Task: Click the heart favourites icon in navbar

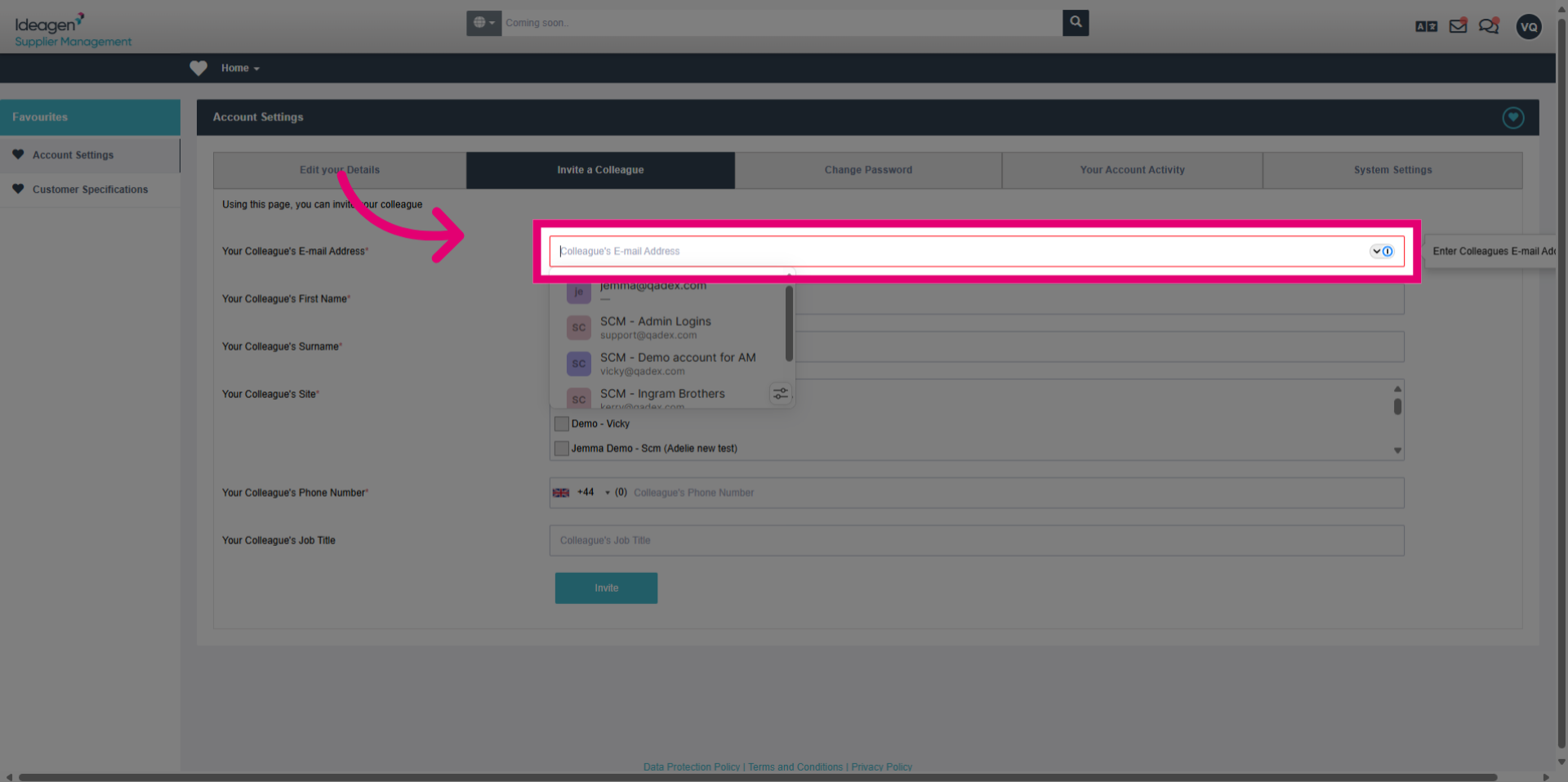Action: coord(198,68)
